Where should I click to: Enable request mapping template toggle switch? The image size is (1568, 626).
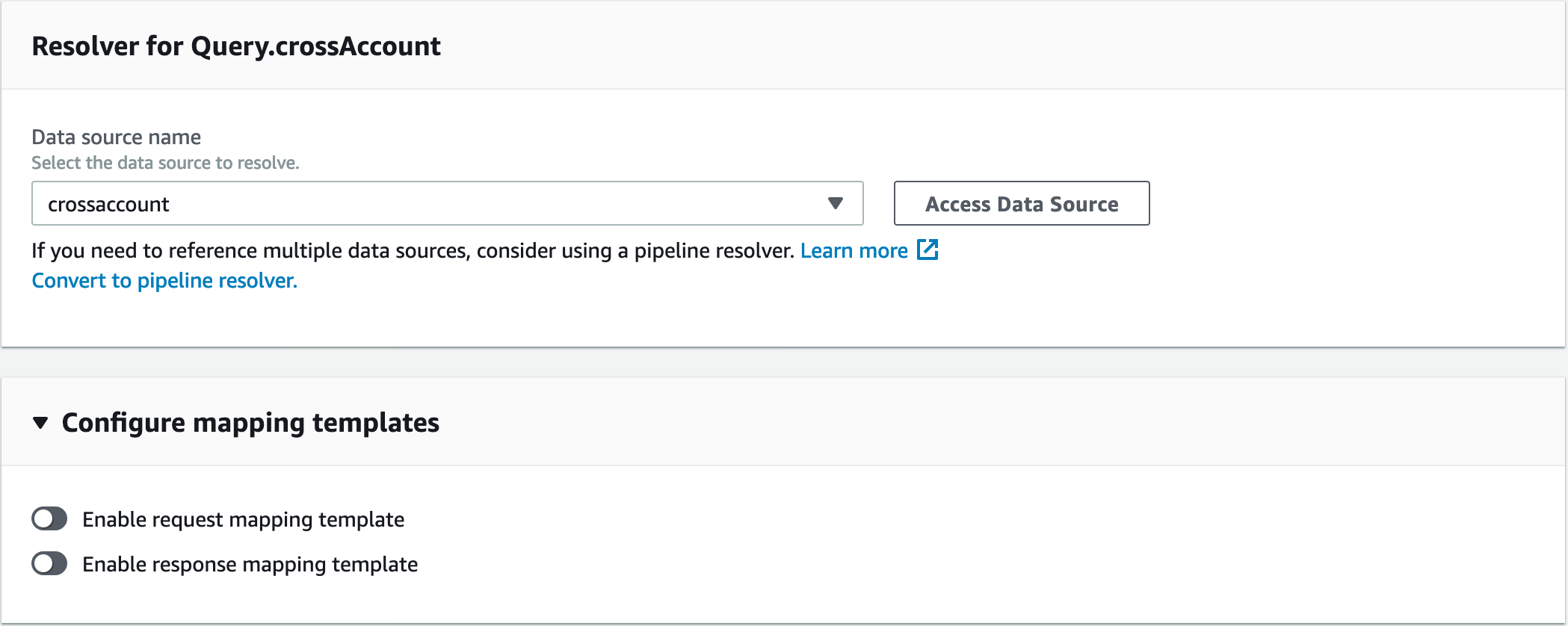[49, 519]
